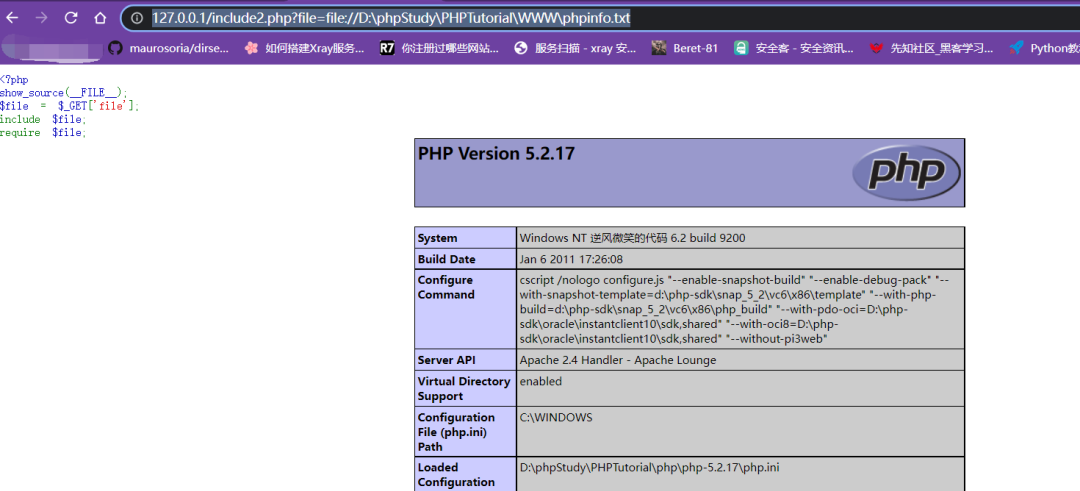Click the C:\WINDOWS value
Screen dimensions: 1080x491
pyautogui.click(x=556, y=417)
